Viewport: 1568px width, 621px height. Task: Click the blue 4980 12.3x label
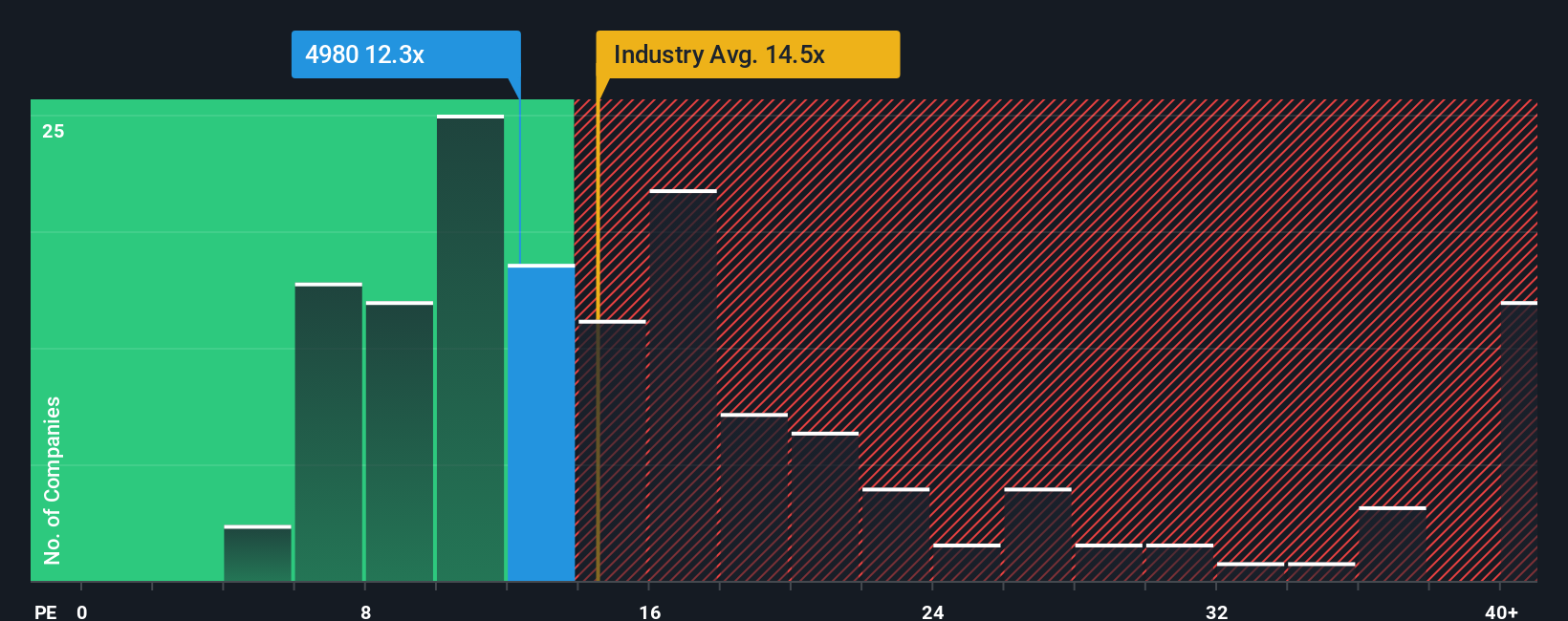coord(405,54)
